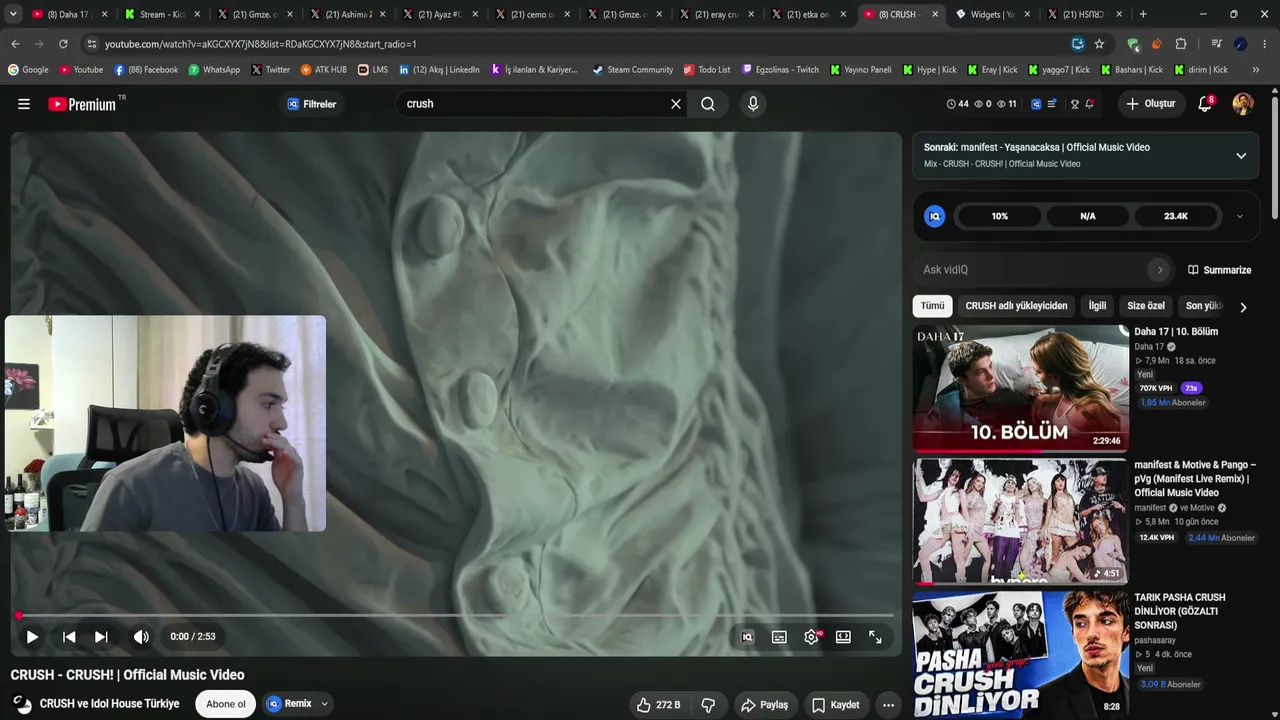Go back to the previous page

(15, 44)
